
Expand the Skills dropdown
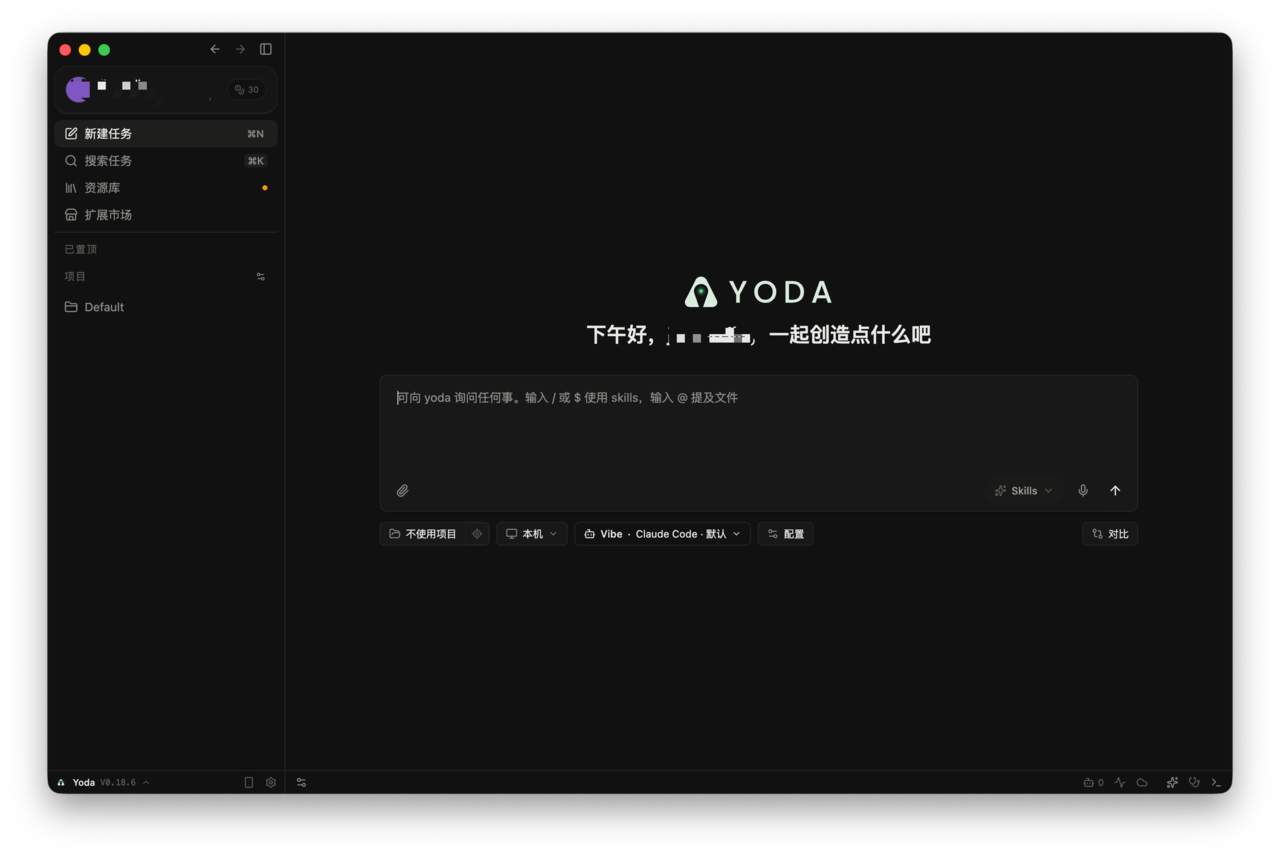(1024, 491)
